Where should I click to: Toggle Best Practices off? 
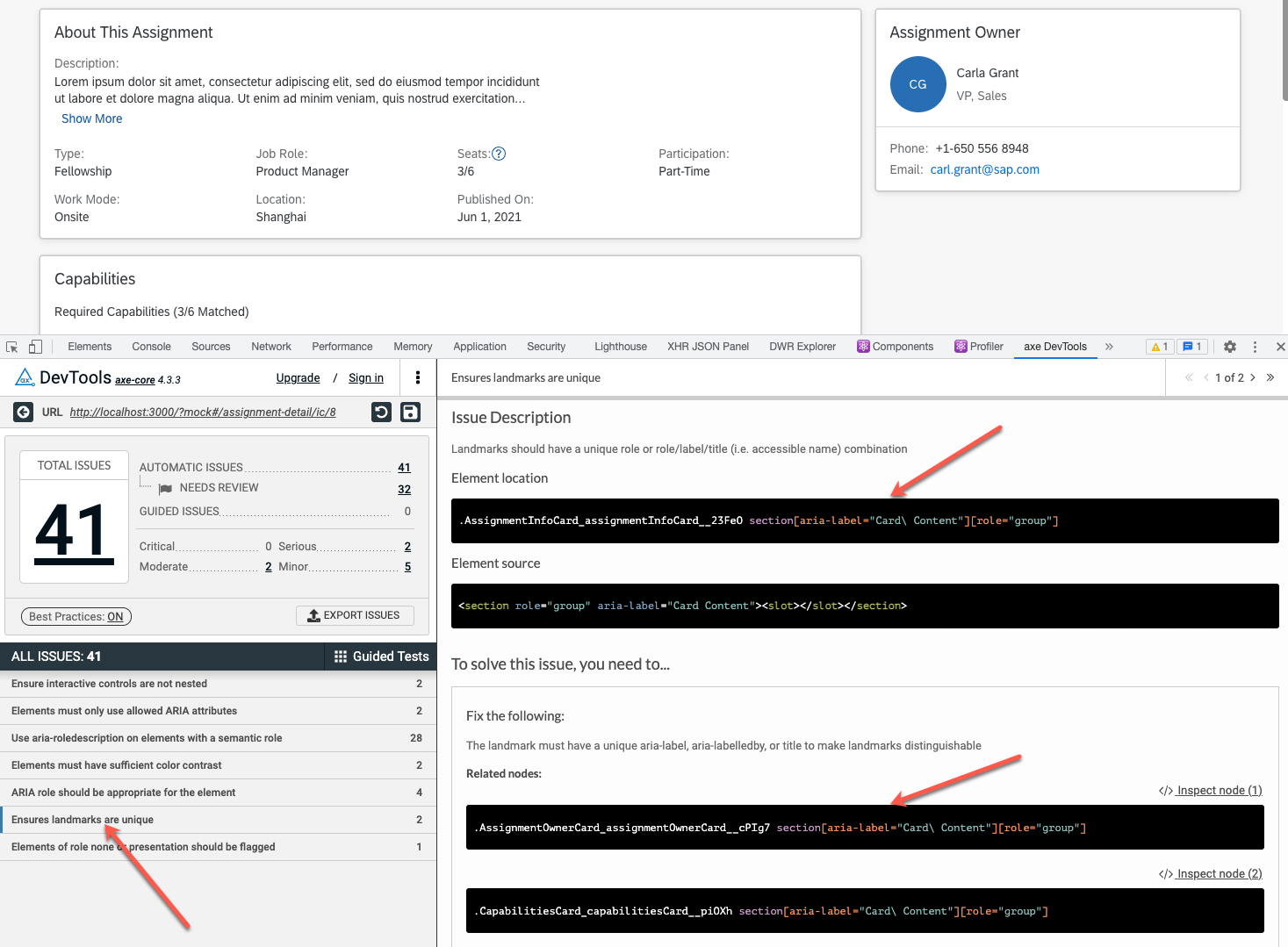(76, 616)
